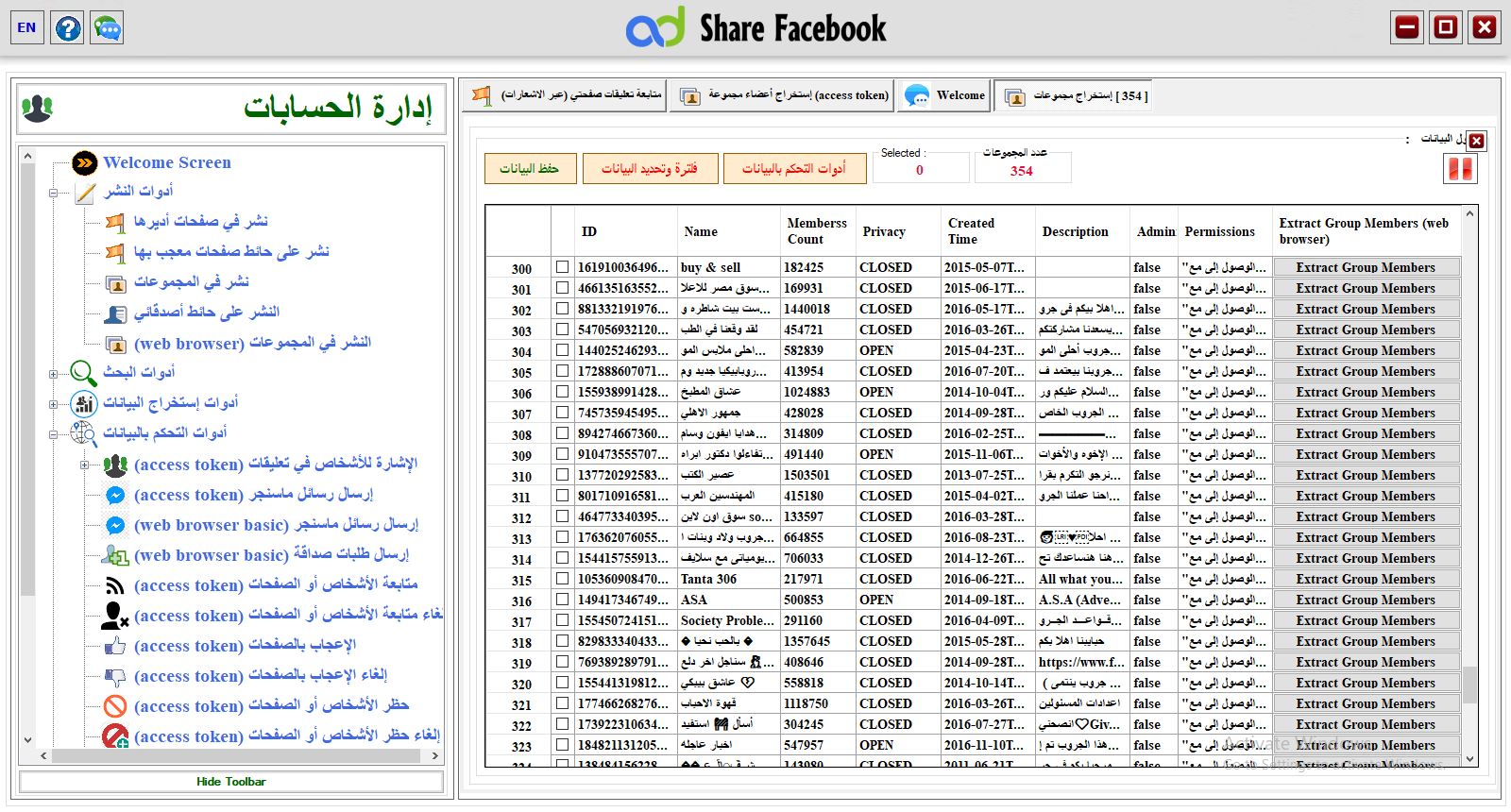Open Welcome Screen in the tree
The image size is (1511, 812).
(x=166, y=162)
